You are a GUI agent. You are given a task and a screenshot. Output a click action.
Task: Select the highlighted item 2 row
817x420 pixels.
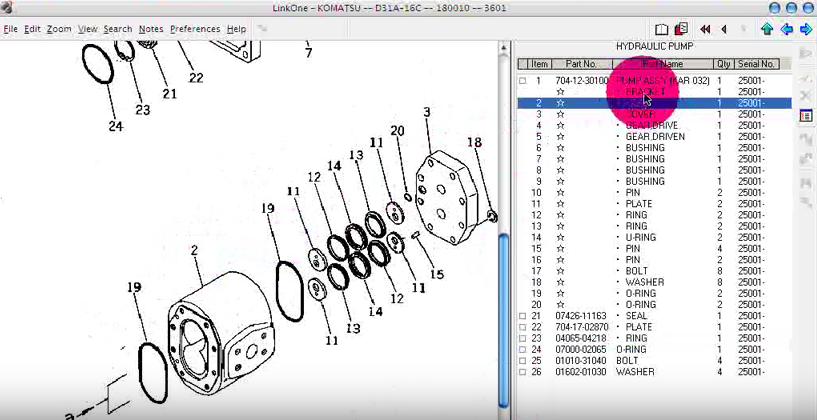(x=654, y=103)
